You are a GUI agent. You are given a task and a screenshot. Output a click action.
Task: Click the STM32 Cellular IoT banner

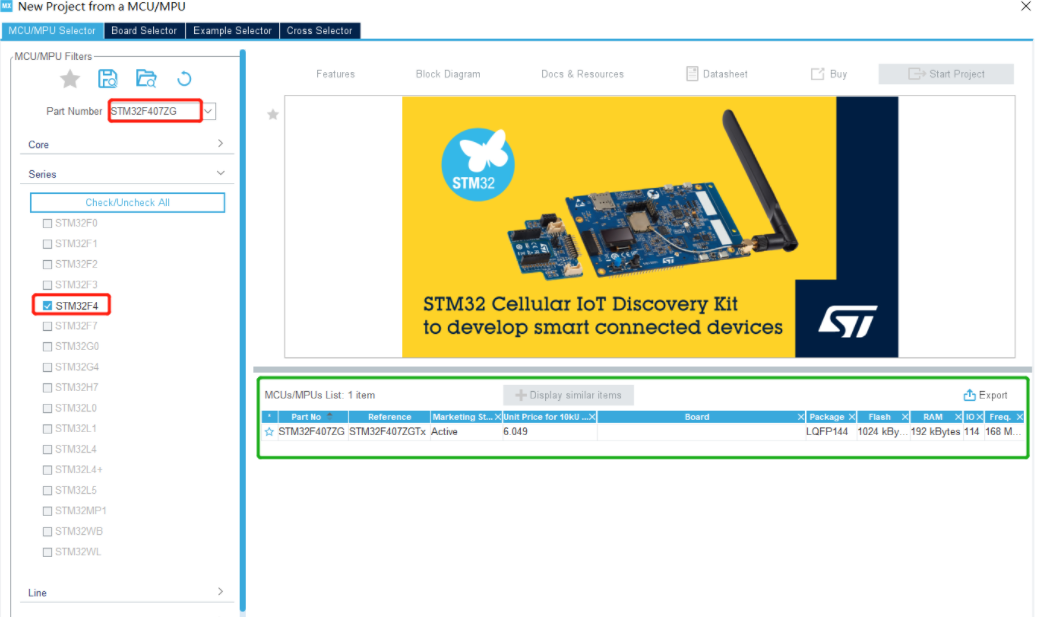tap(650, 227)
